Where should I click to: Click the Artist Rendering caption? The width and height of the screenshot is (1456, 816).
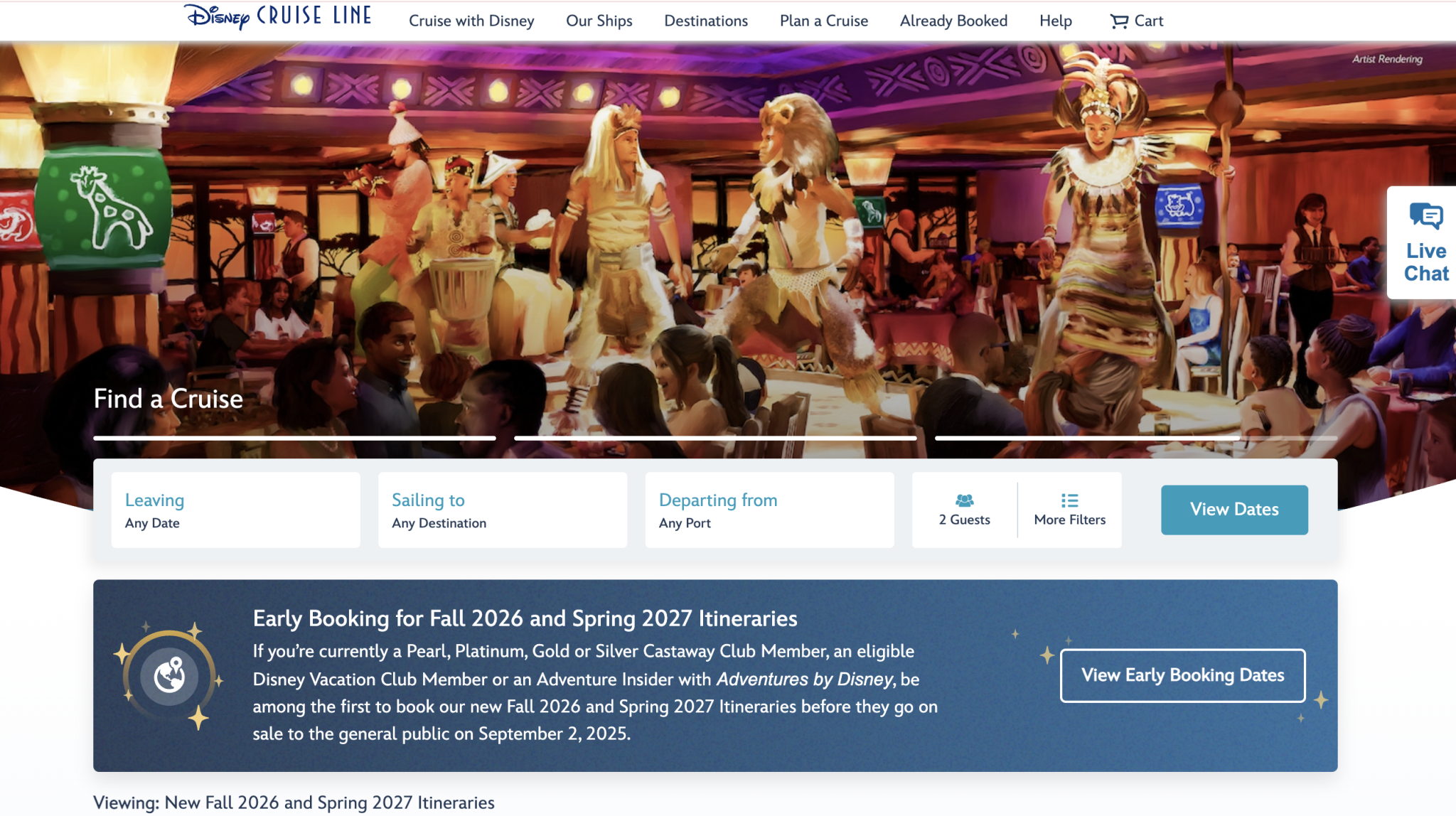[1387, 59]
